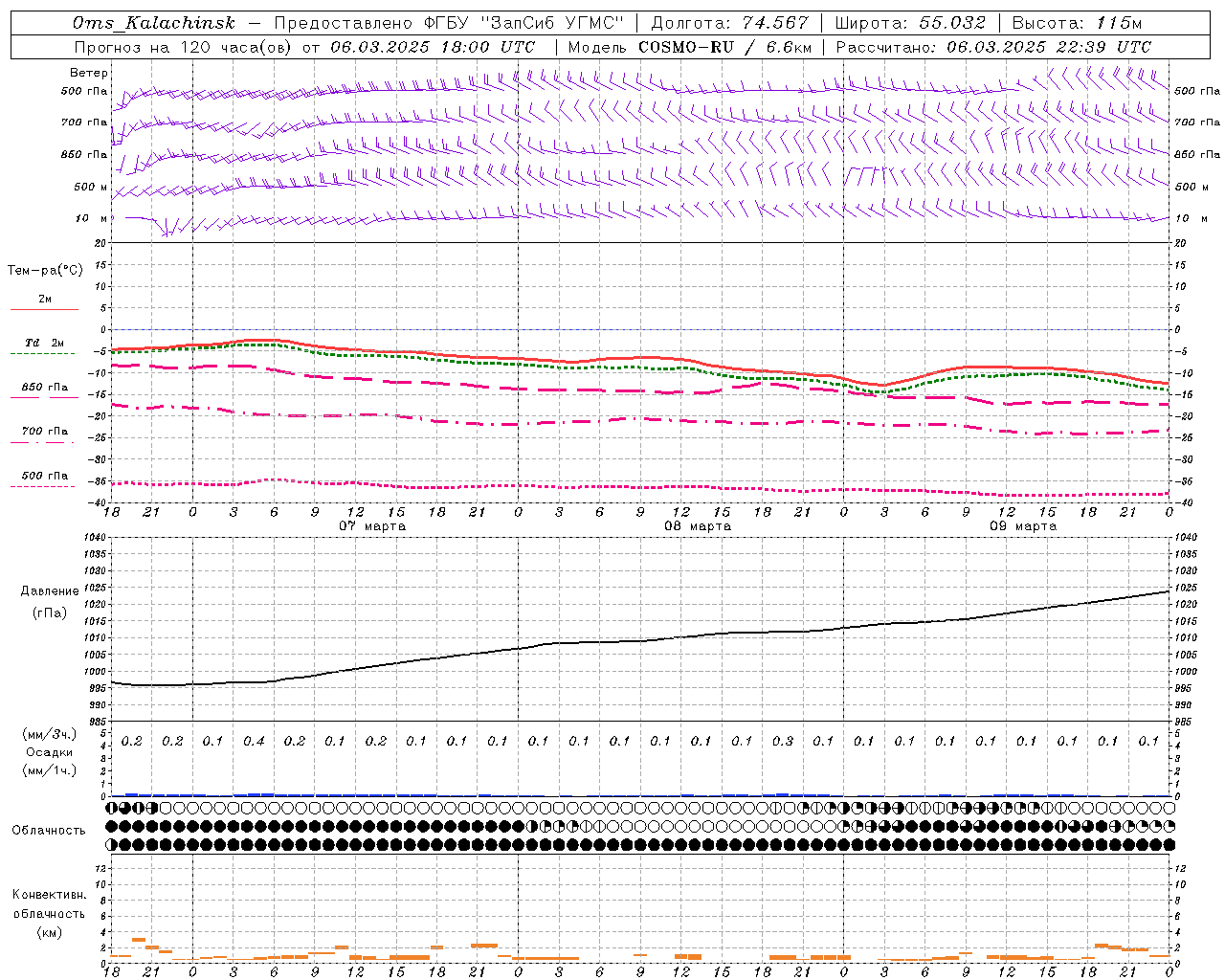Click the Конвективн. label above облачность (км)
This screenshot has height=980, width=1225.
[50, 895]
